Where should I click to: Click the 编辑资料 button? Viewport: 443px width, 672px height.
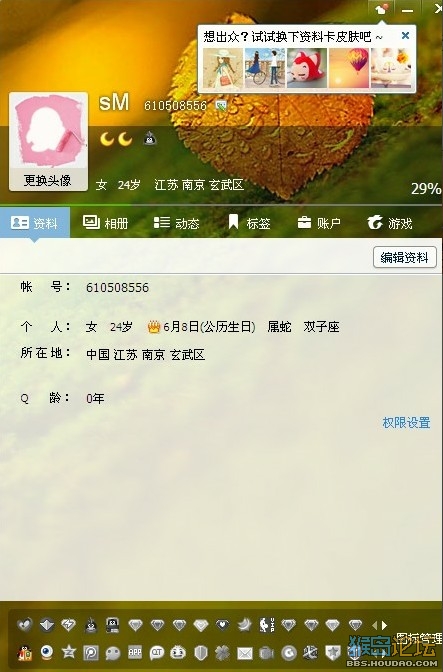point(404,258)
